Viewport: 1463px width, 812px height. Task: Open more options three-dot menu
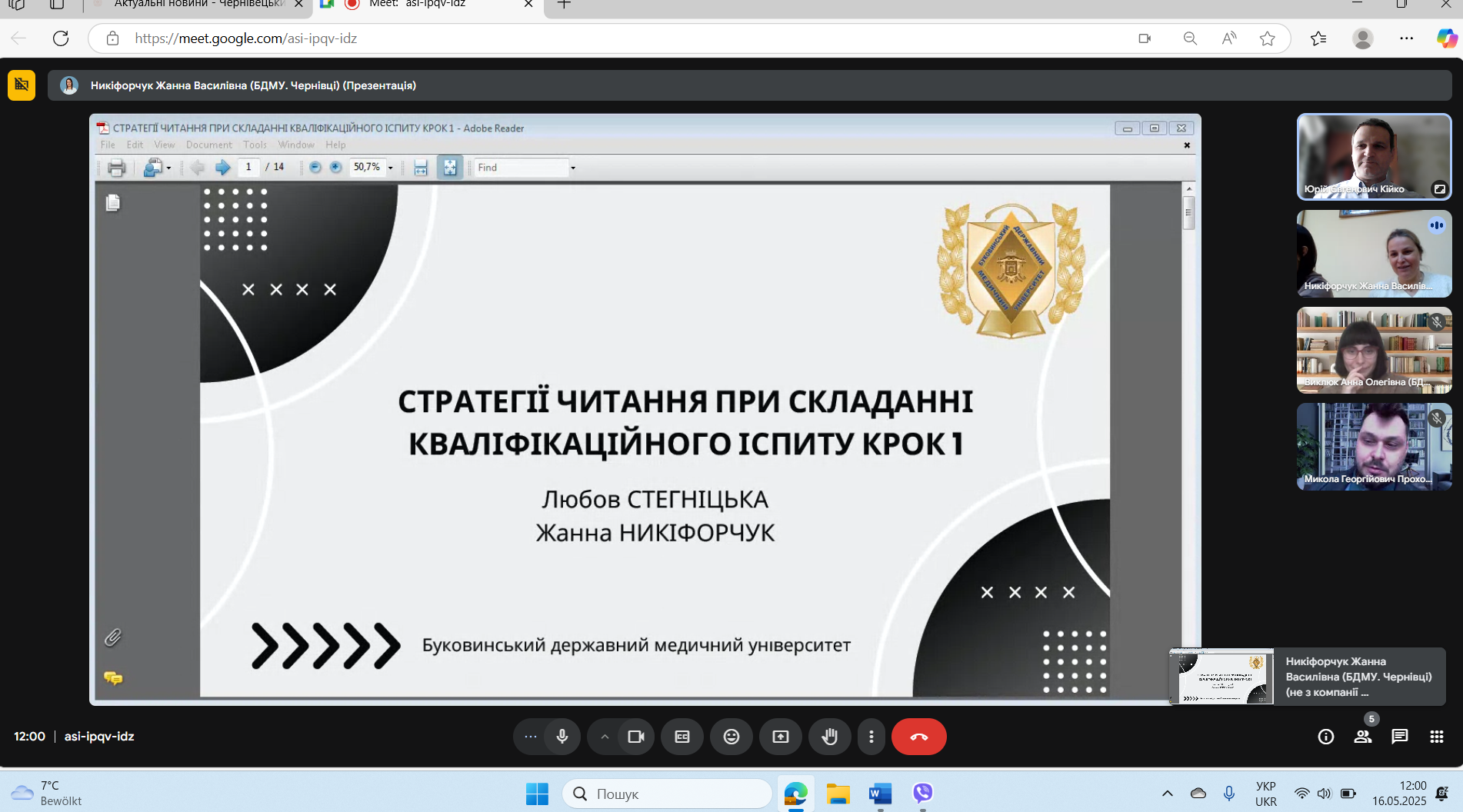click(x=871, y=737)
